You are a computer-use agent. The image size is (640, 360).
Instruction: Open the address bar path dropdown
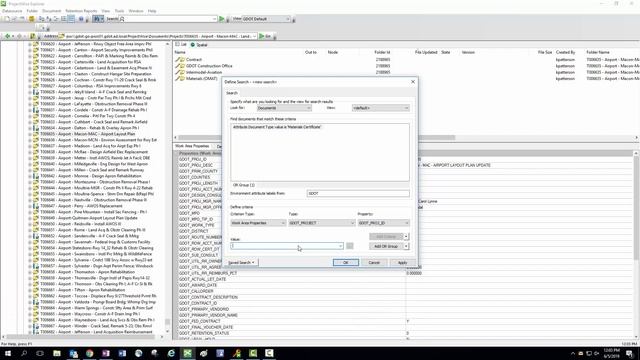click(254, 36)
